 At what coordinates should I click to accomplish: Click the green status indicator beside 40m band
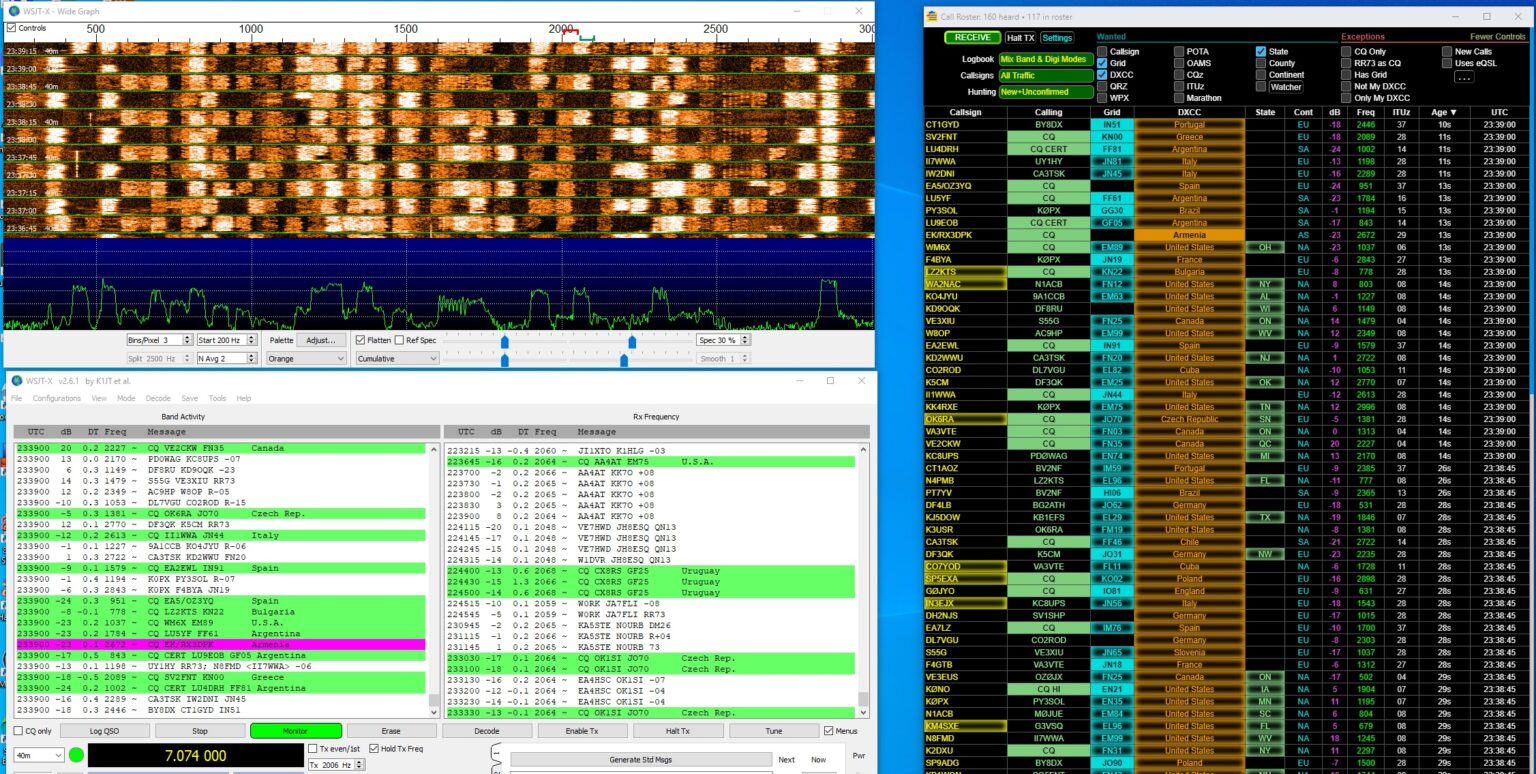(77, 755)
